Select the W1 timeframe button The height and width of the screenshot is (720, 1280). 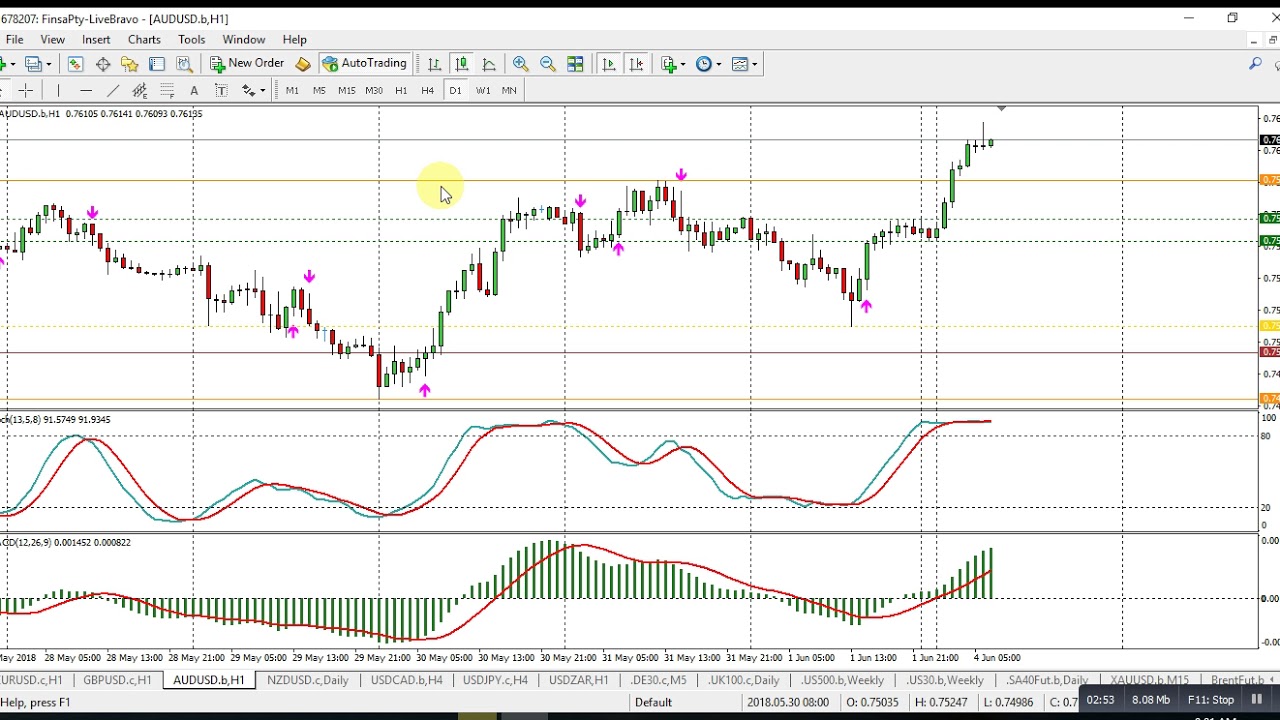click(482, 91)
